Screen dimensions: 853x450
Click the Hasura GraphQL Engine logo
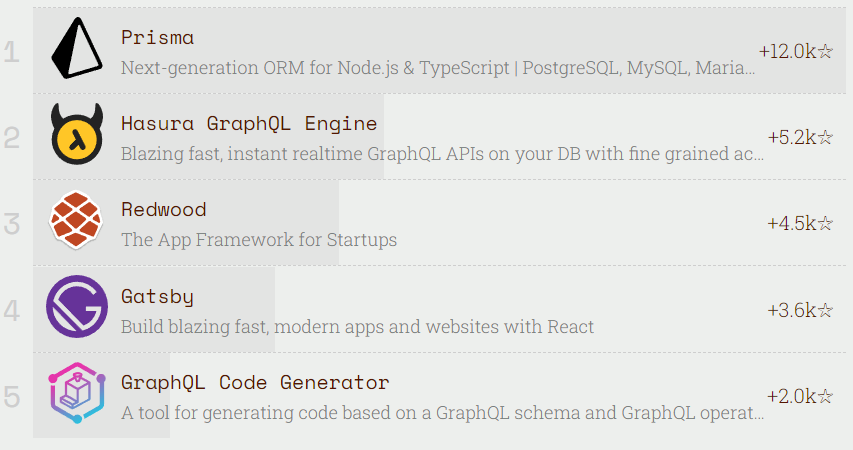(77, 136)
